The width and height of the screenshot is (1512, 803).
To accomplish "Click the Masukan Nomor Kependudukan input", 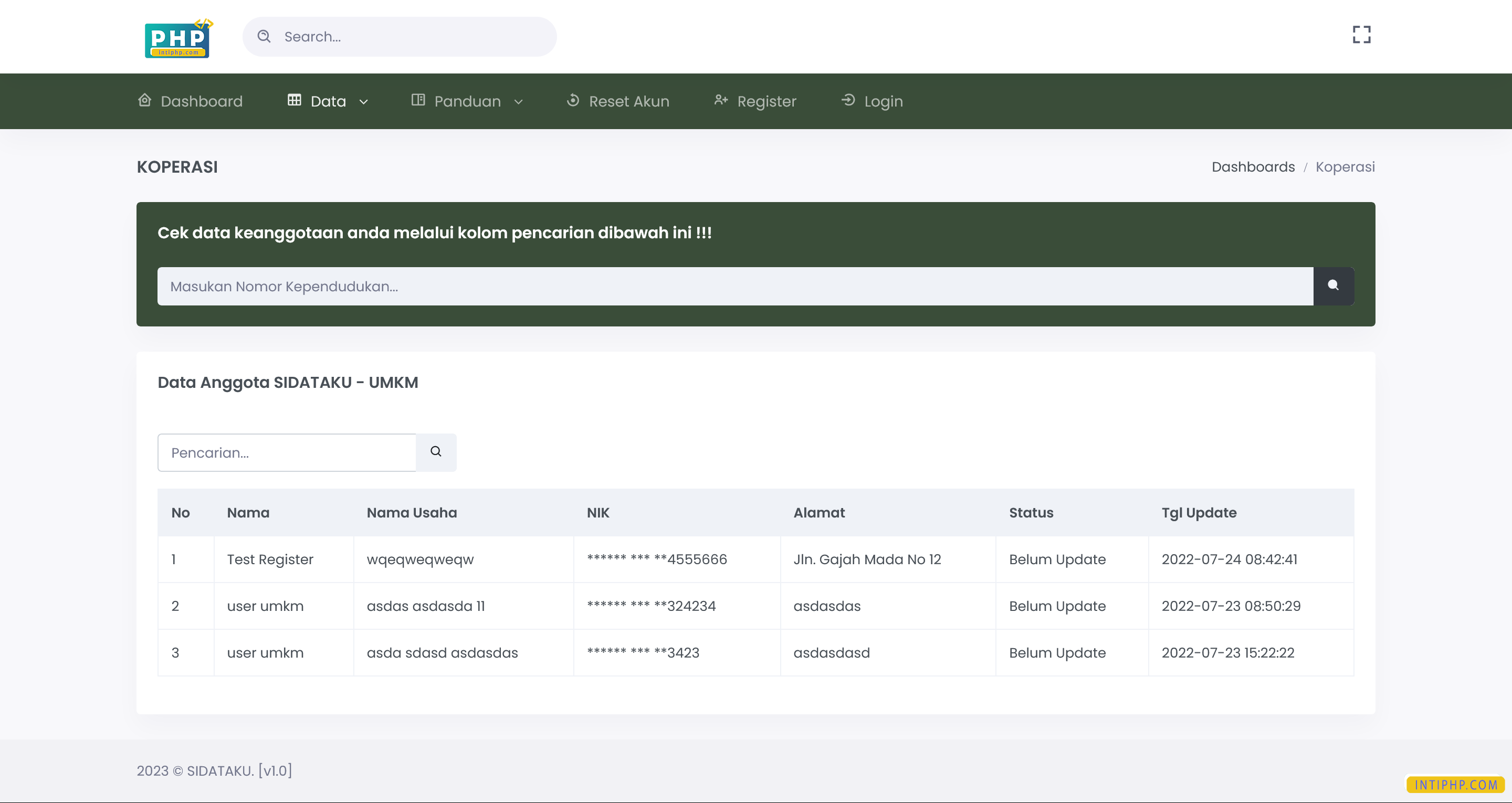I will (x=705, y=286).
